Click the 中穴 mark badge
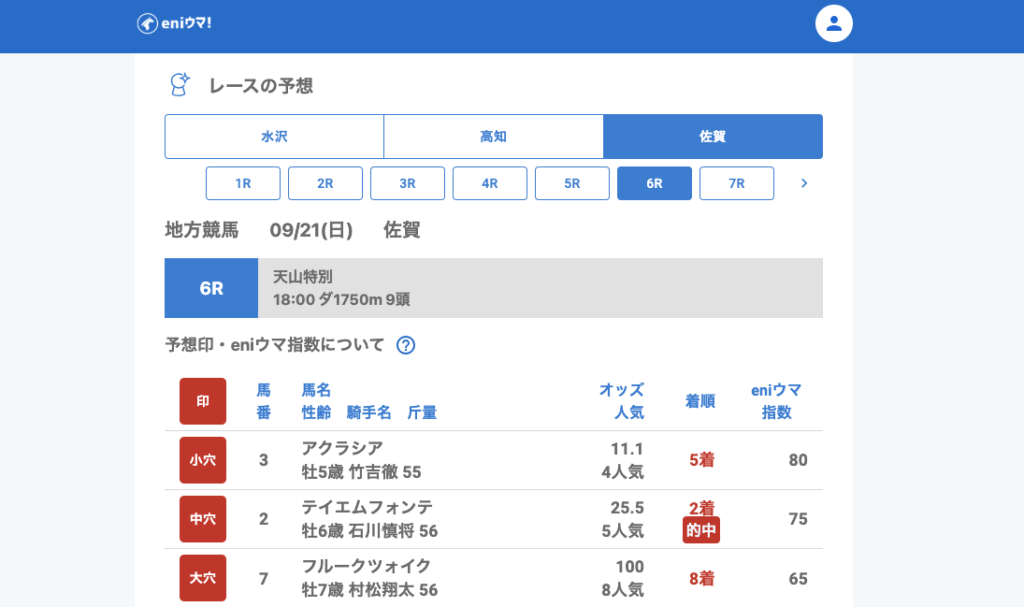 pyautogui.click(x=203, y=519)
